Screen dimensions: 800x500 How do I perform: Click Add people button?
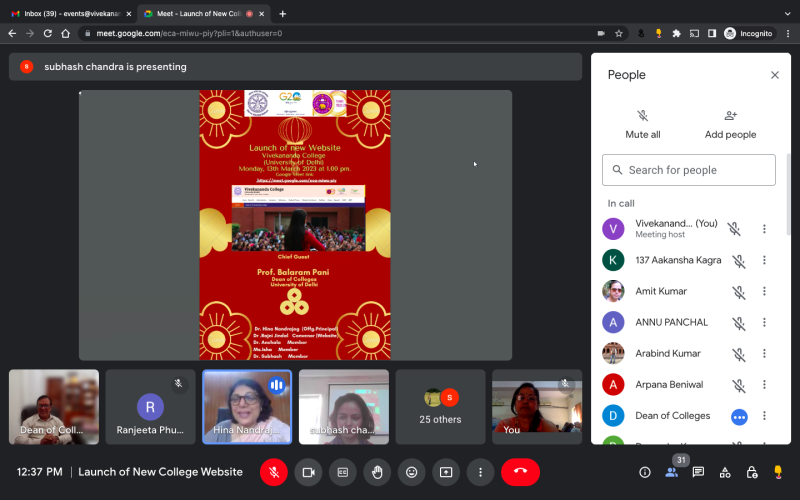[730, 124]
